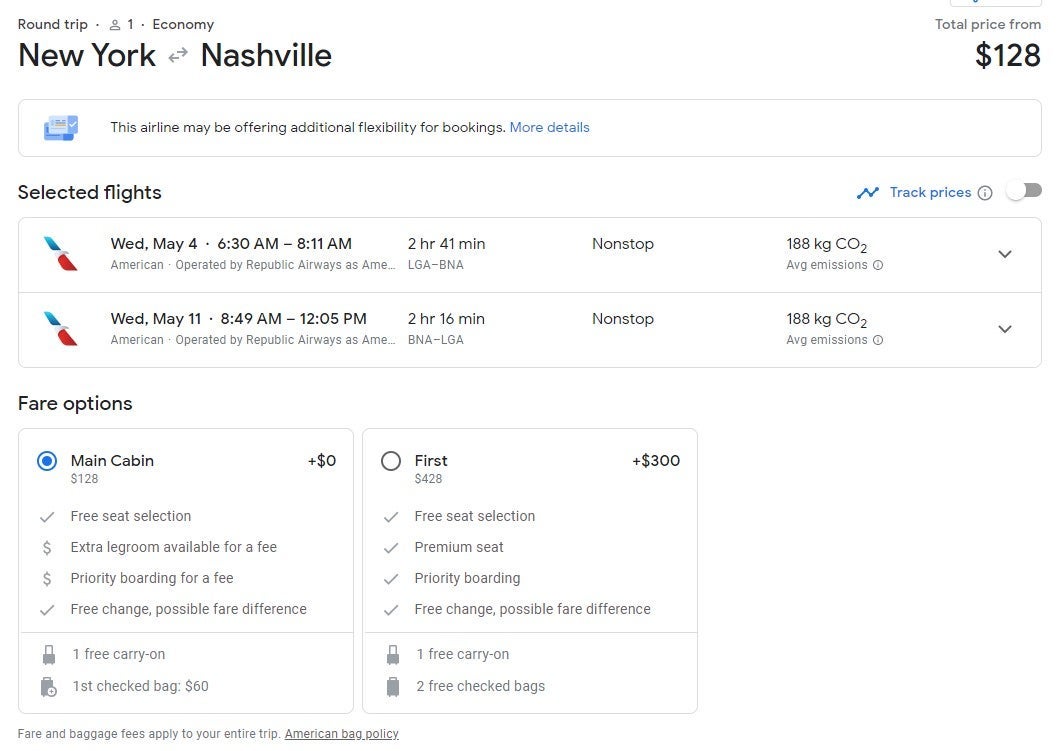The image size is (1057, 751).
Task: Open American bag policy link
Action: pos(341,734)
